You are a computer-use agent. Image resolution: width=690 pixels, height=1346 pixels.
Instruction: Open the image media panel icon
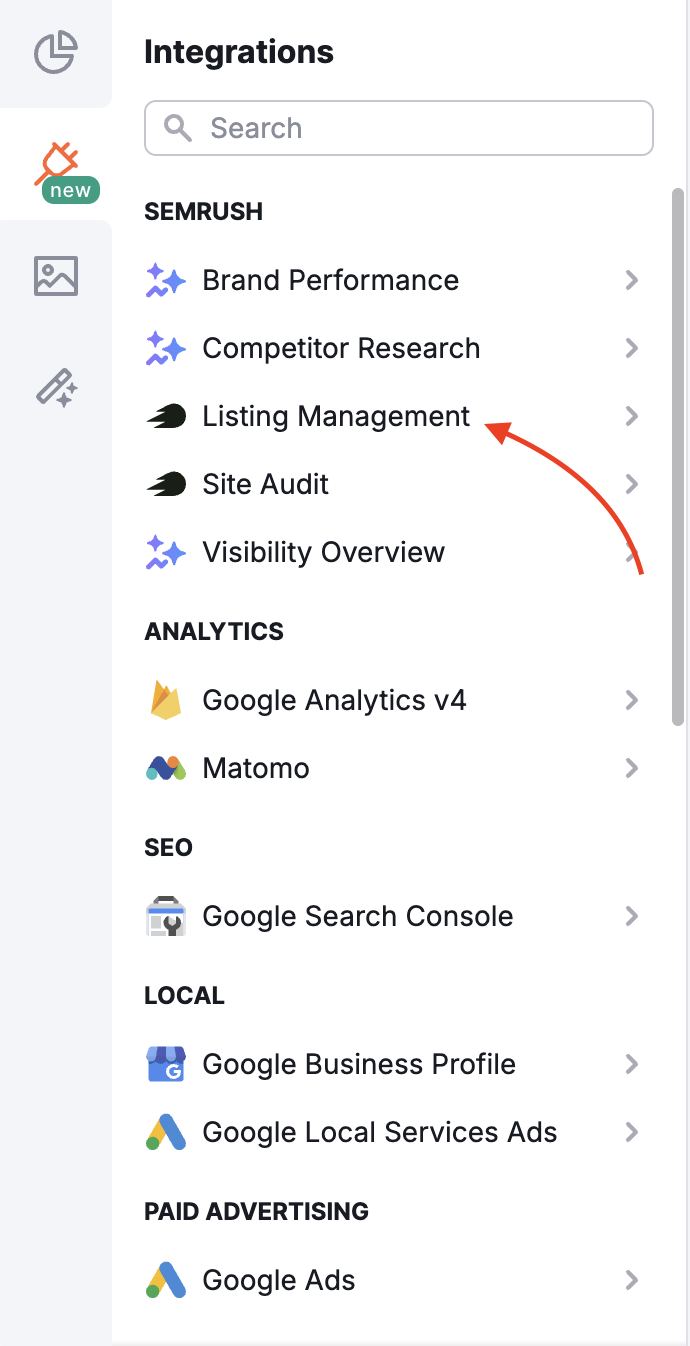point(55,275)
